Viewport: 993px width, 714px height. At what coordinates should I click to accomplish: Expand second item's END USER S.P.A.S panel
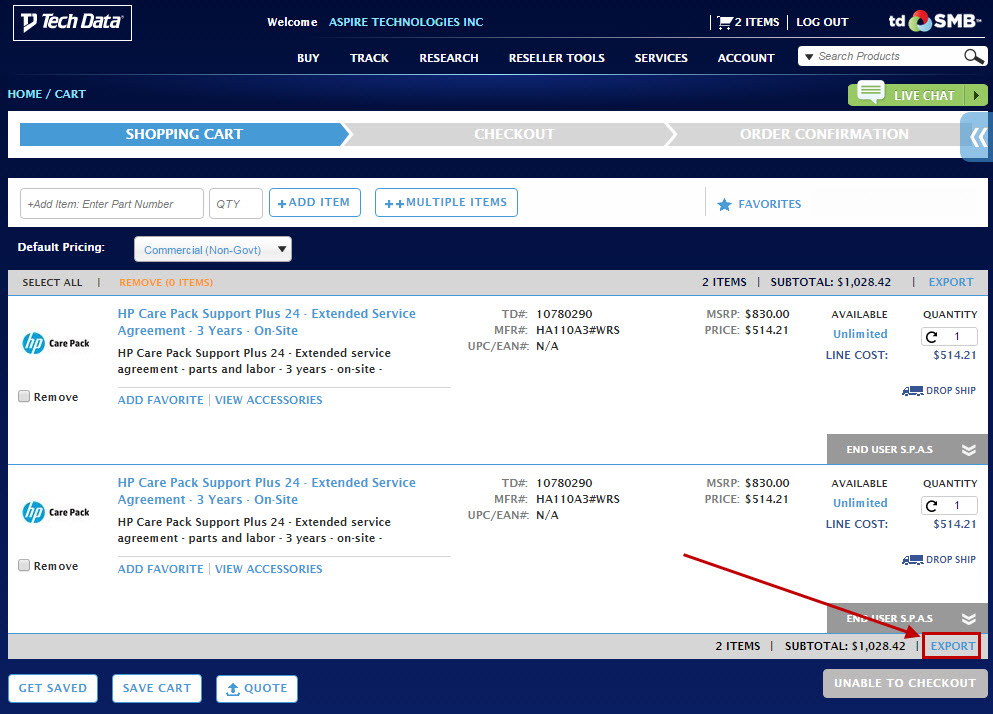pyautogui.click(x=906, y=618)
